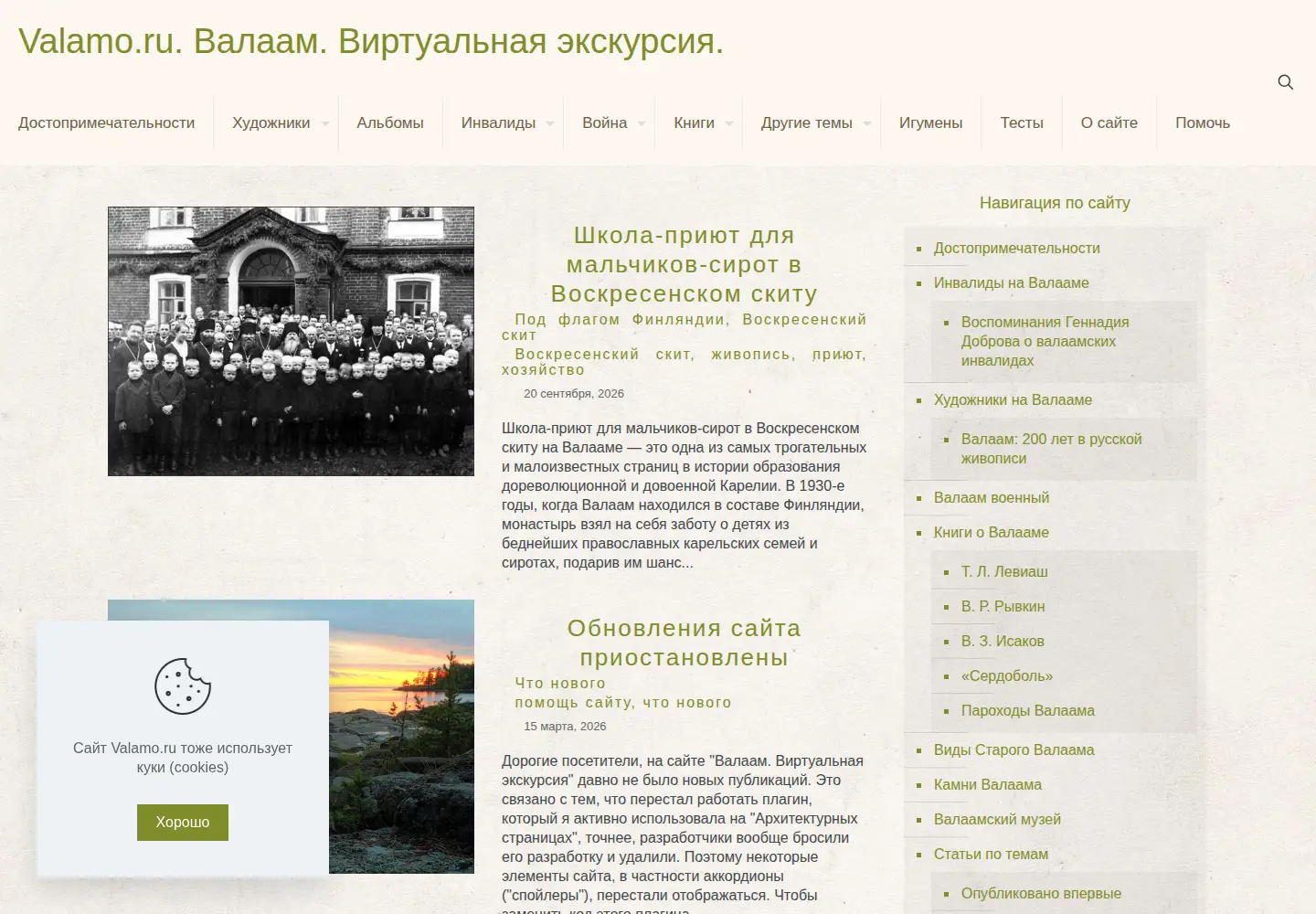Open sidebar link Художники на Валааме

click(x=1013, y=399)
